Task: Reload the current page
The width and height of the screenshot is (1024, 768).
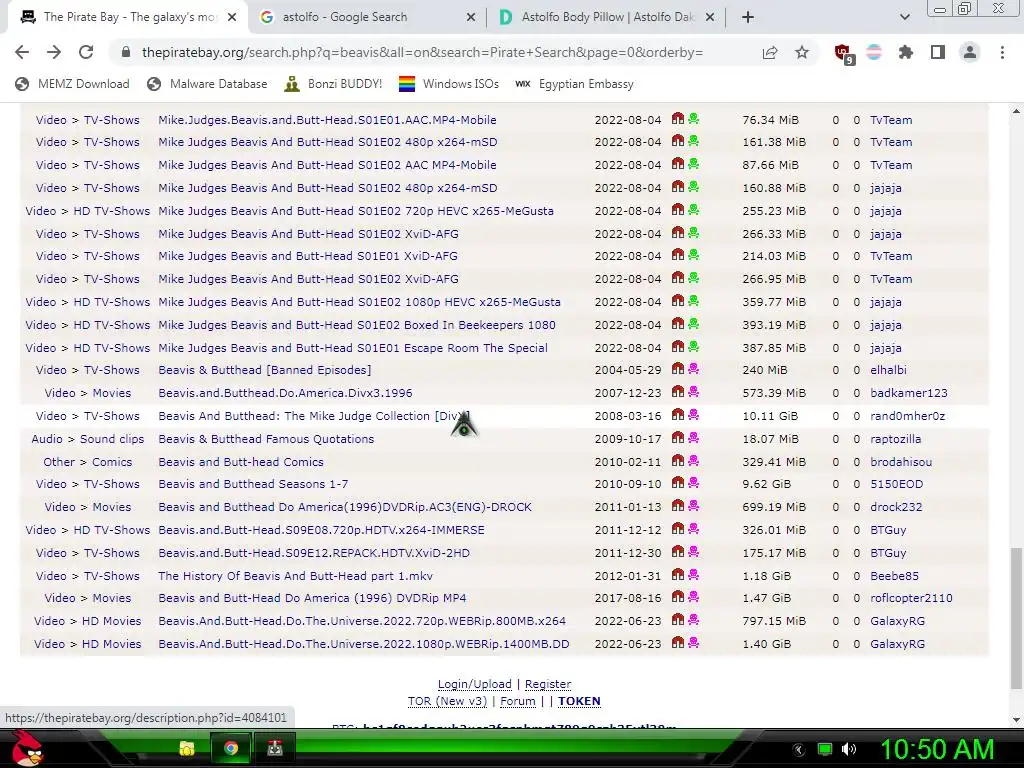Action: [86, 52]
